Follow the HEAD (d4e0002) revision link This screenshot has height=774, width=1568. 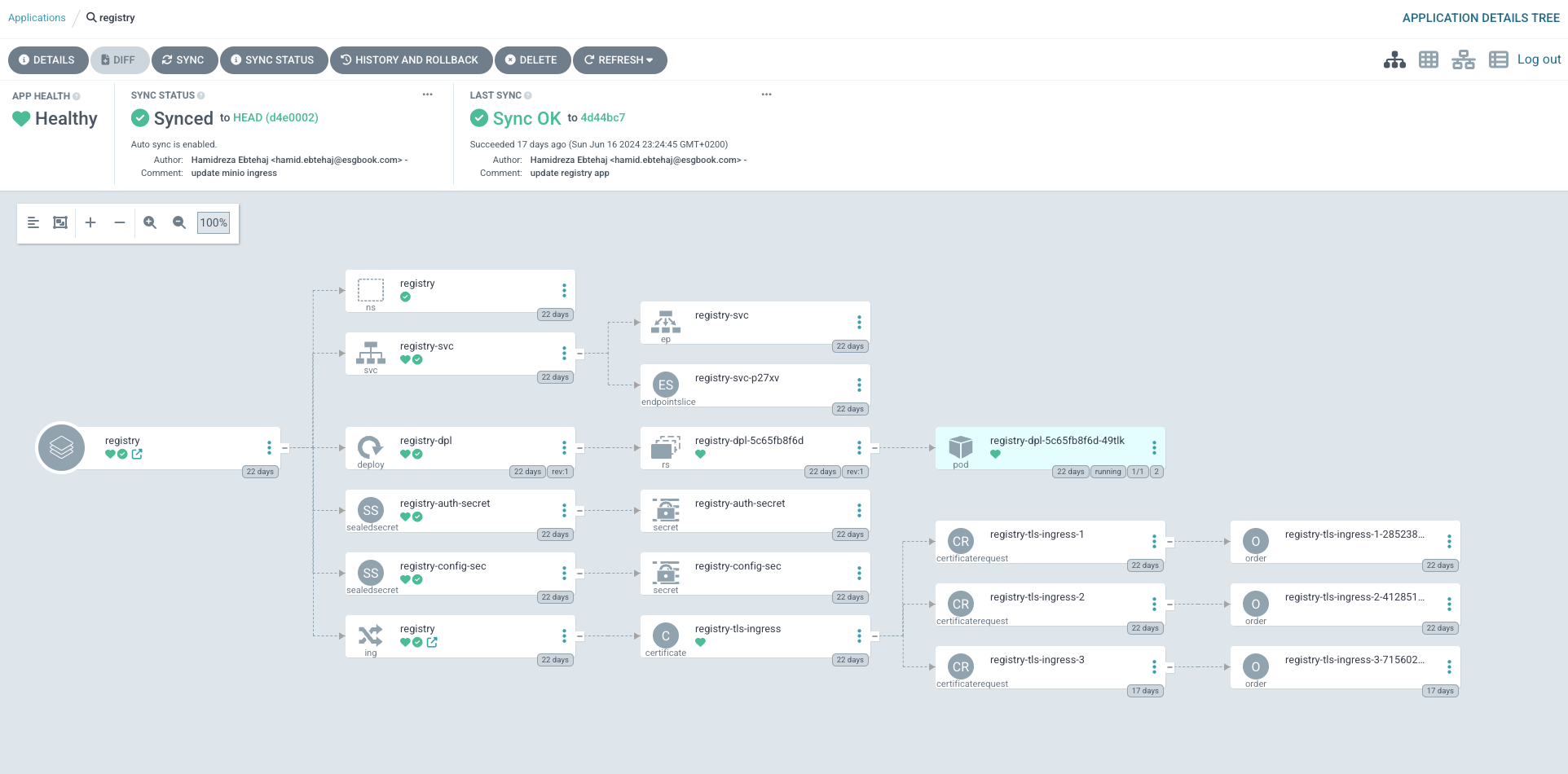coord(275,117)
